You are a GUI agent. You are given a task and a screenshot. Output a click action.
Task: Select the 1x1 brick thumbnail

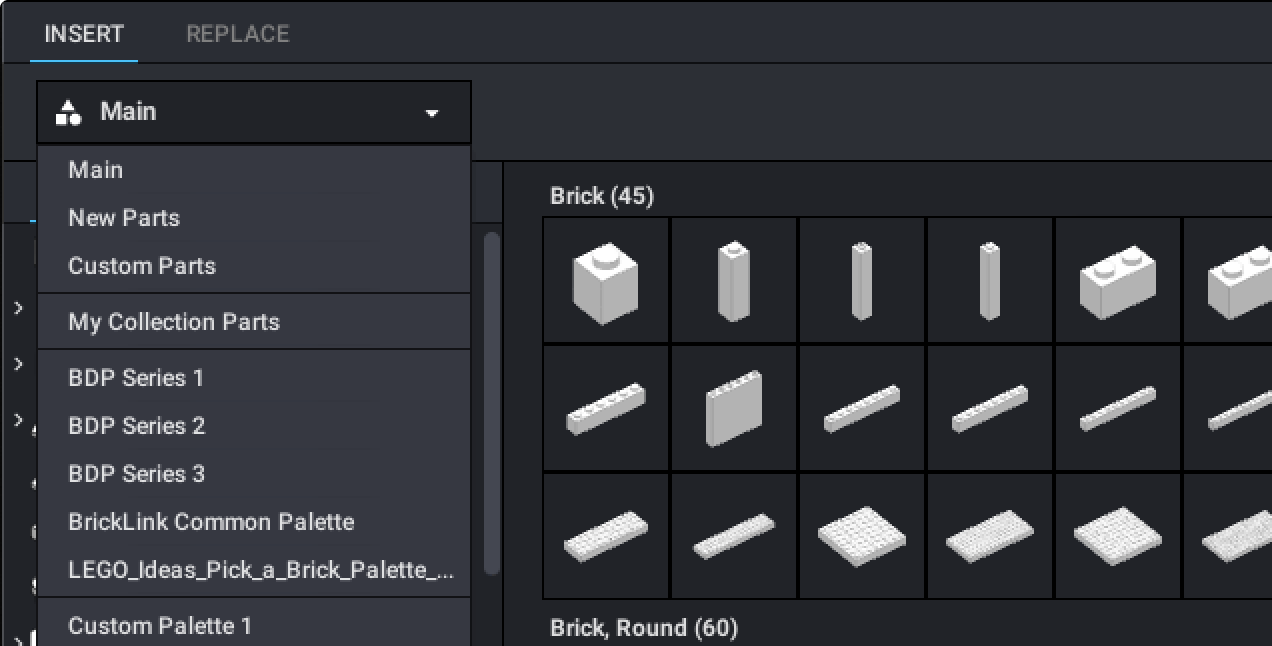tap(604, 280)
